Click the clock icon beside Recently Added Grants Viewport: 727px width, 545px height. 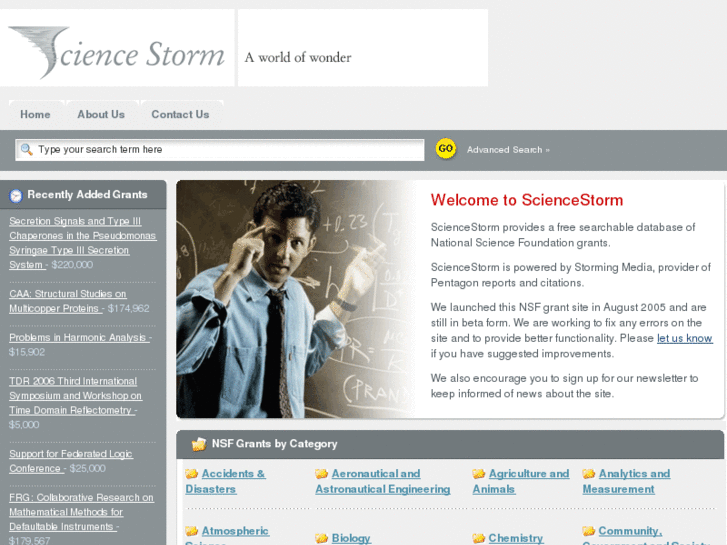[16, 196]
